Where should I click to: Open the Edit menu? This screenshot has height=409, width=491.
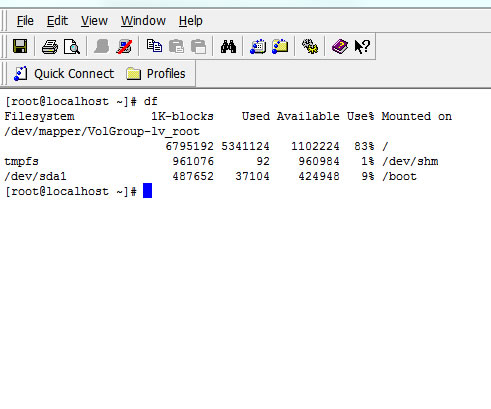[x=57, y=21]
